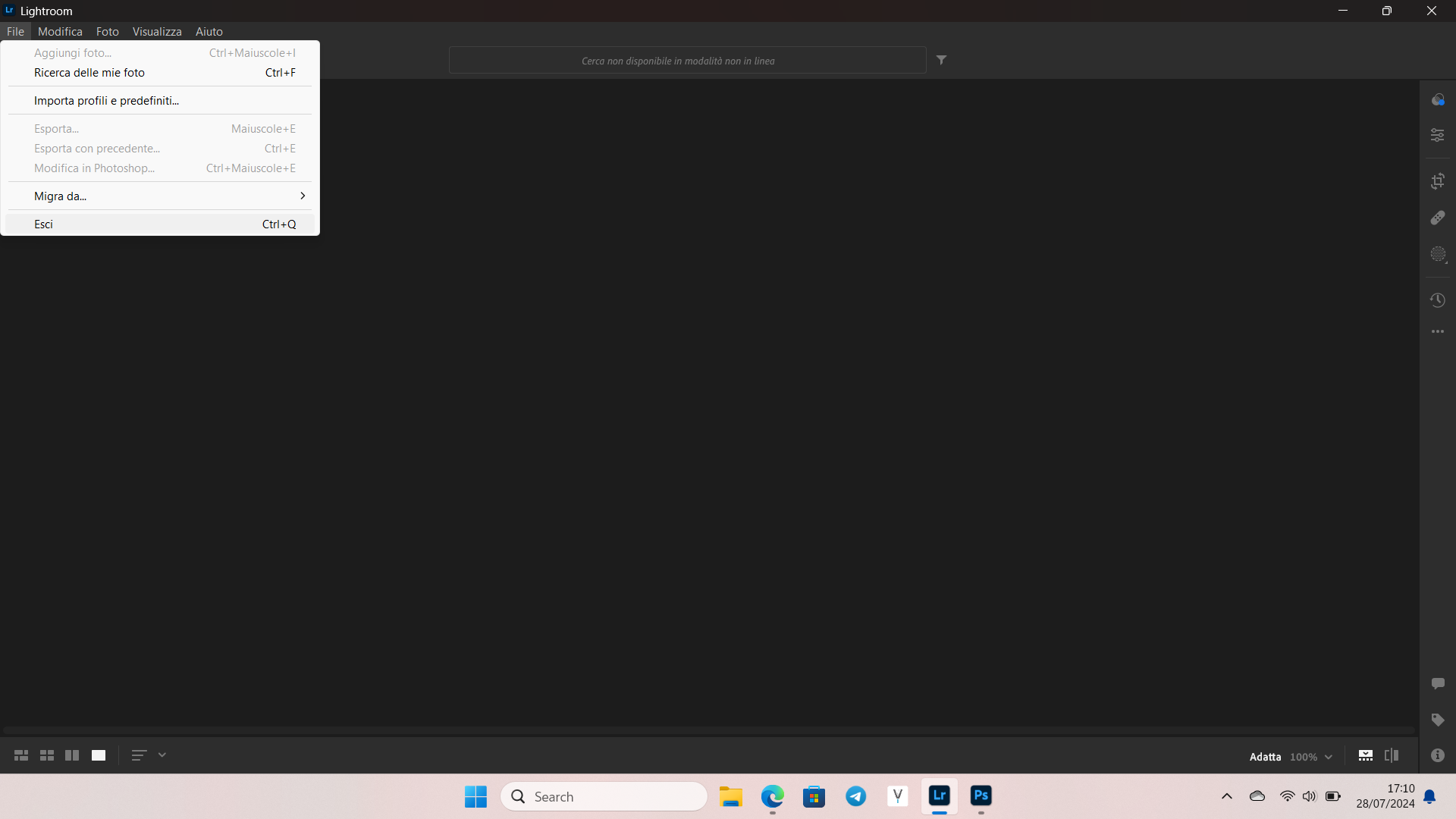Image resolution: width=1456 pixels, height=819 pixels.
Task: Click the Wi-Fi tray icon
Action: [1288, 796]
